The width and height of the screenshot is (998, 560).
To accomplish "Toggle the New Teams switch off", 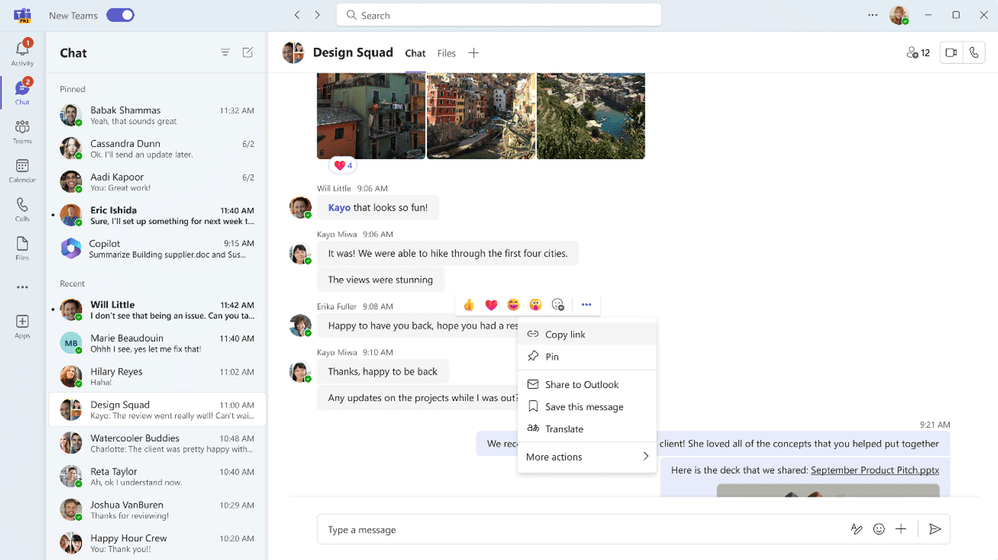I will click(x=120, y=15).
